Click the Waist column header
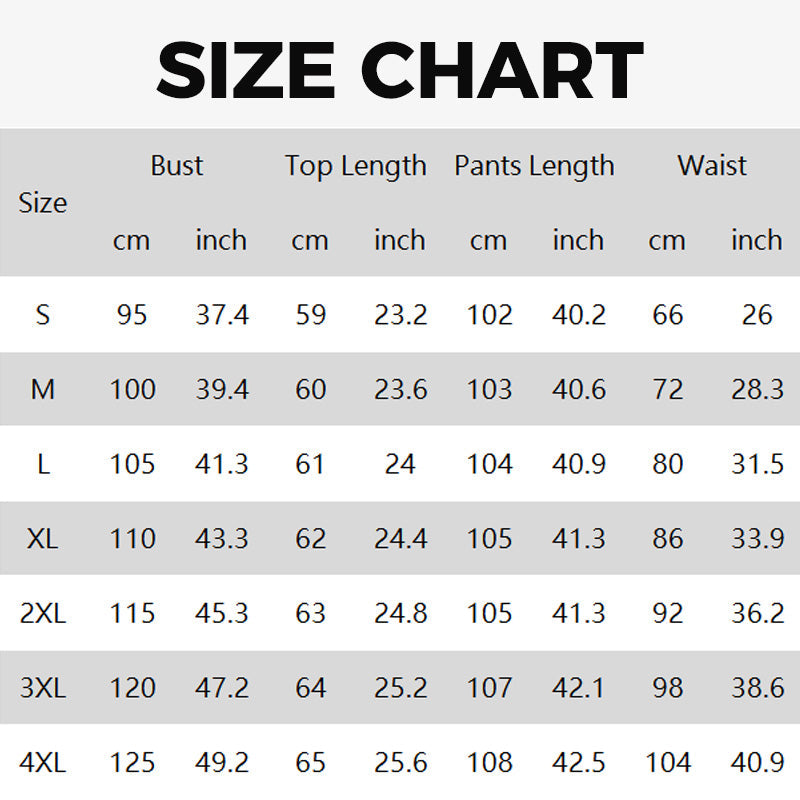This screenshot has width=800, height=800. click(x=712, y=165)
